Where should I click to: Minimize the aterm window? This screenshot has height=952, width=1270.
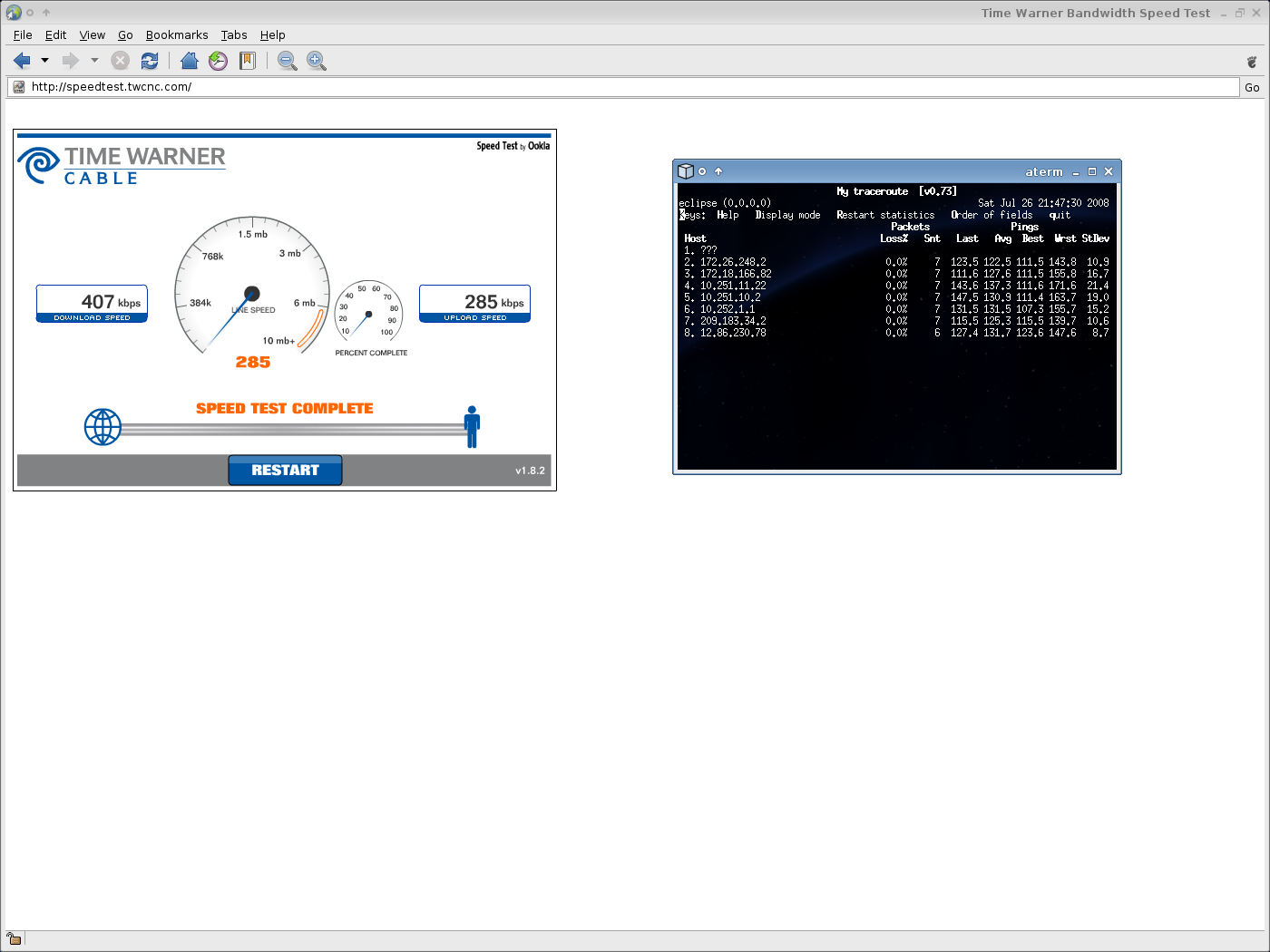1076,172
